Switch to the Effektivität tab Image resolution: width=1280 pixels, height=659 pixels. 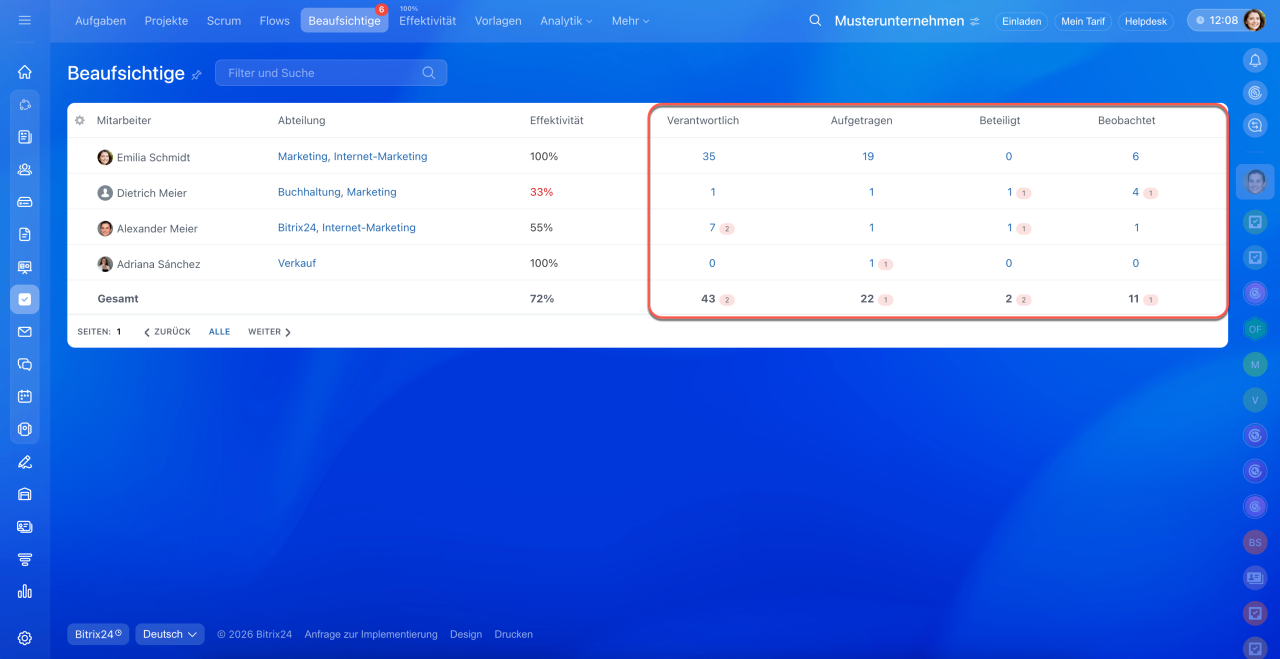427,21
